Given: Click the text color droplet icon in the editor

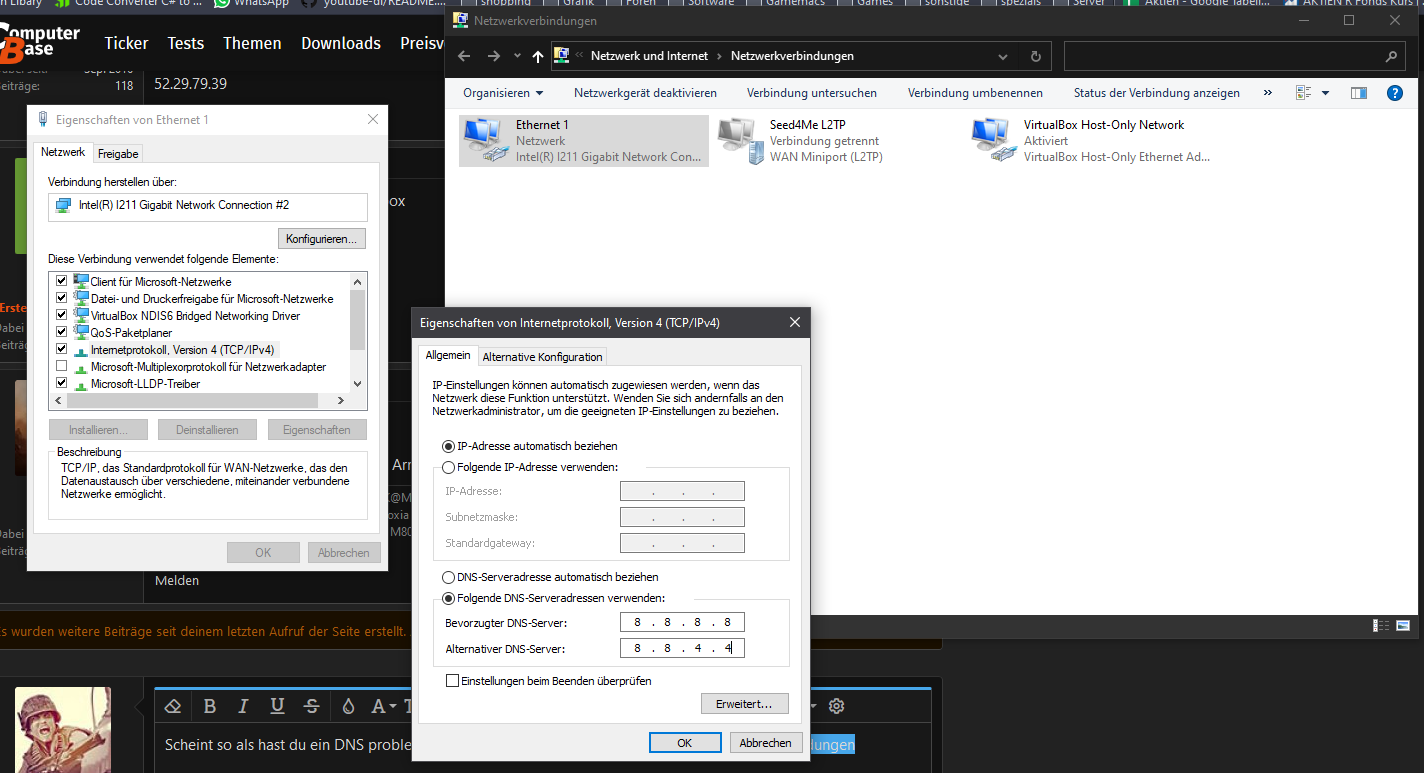Looking at the screenshot, I should point(347,705).
